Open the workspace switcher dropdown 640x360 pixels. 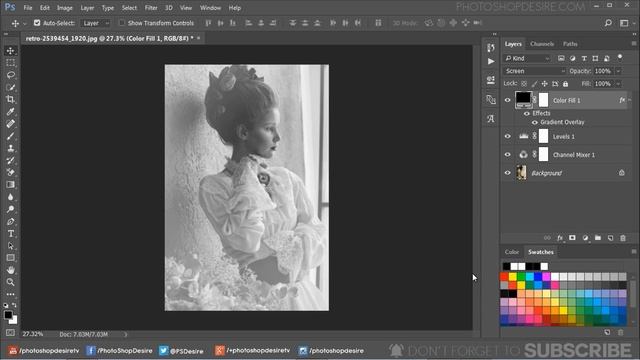tap(626, 23)
